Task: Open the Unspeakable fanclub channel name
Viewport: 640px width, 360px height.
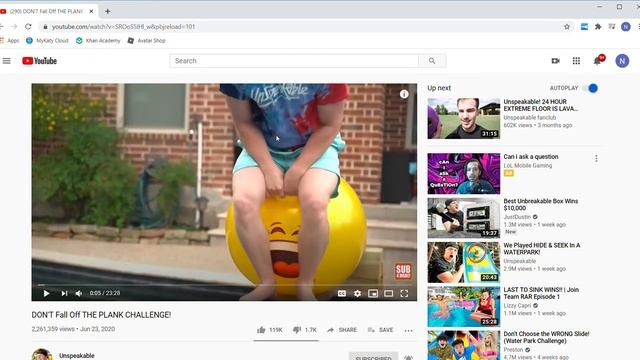Action: 530,118
